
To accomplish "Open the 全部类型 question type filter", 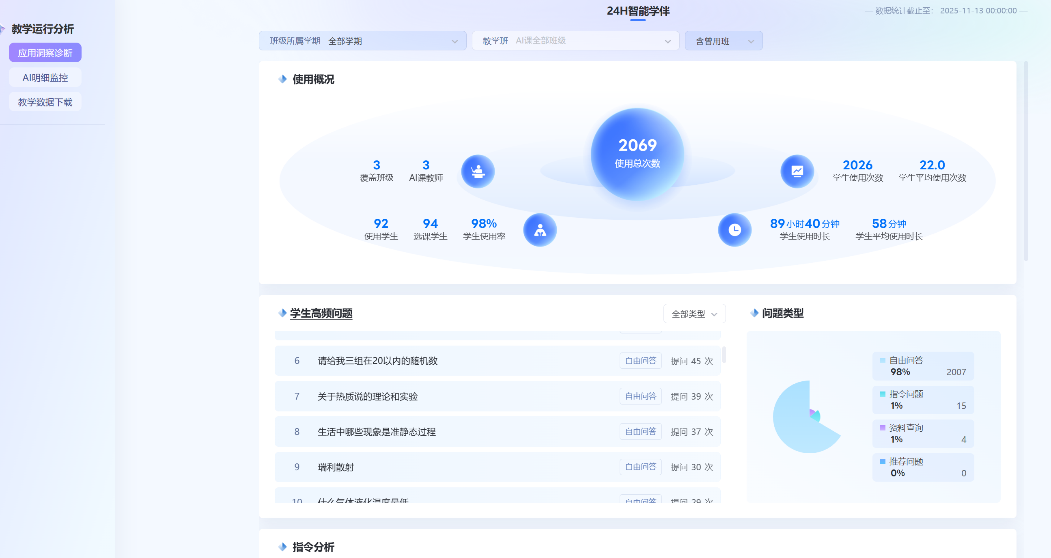I will (x=693, y=314).
